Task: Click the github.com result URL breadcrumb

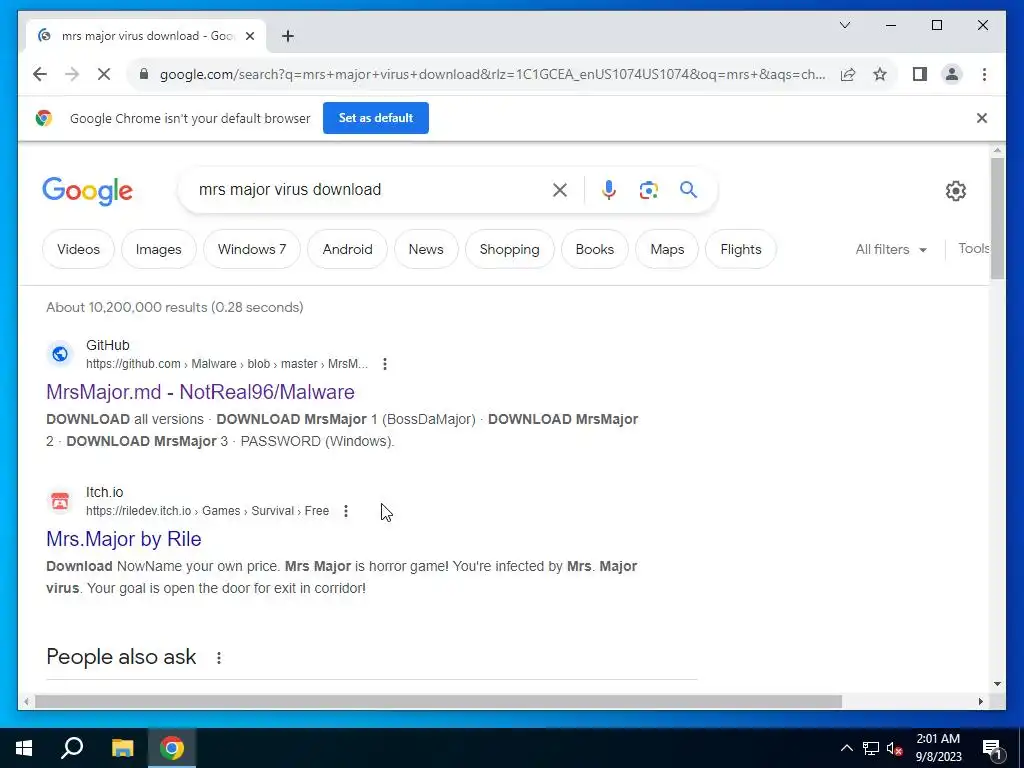Action: click(227, 364)
